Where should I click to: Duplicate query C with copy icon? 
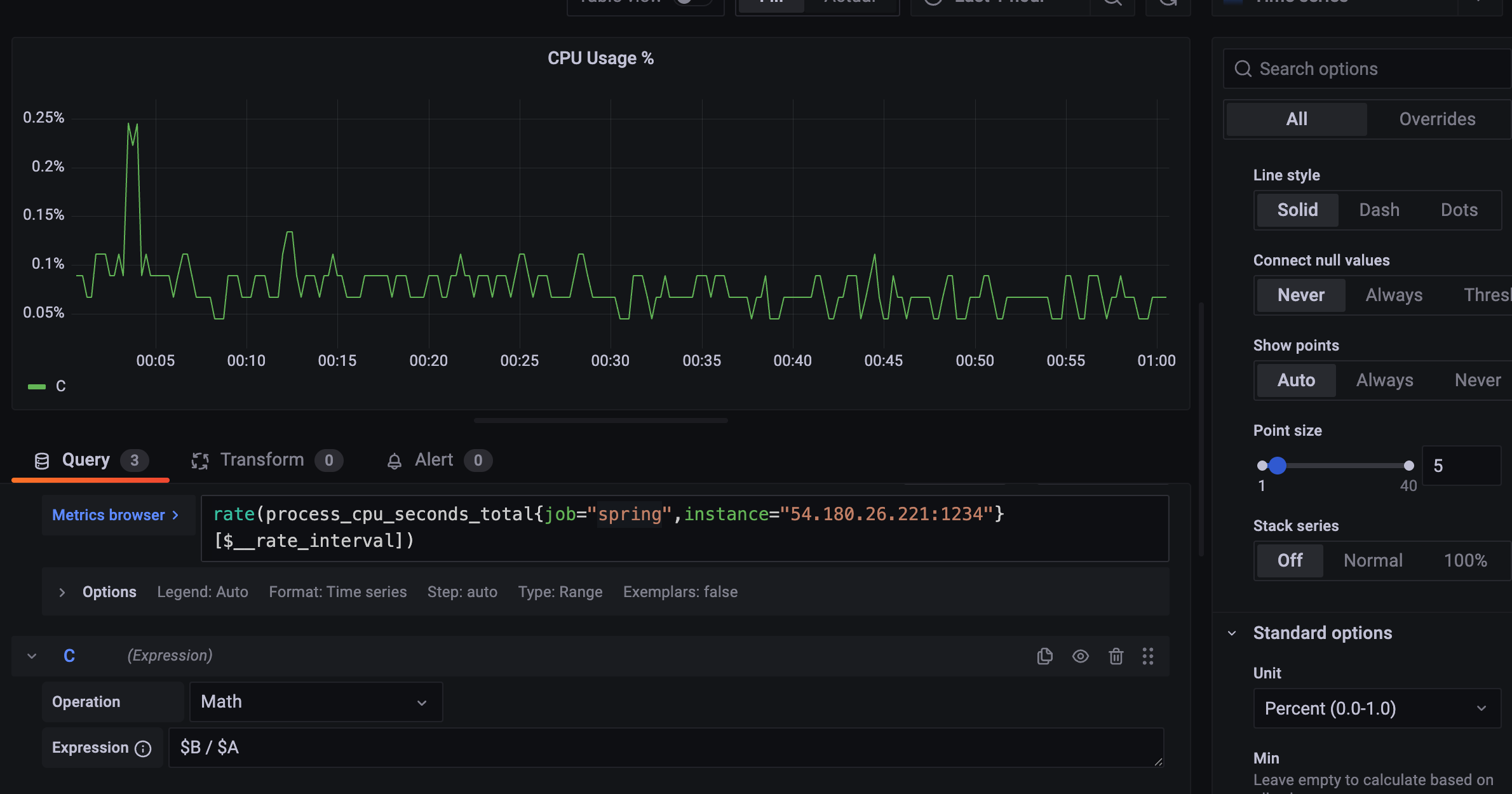pos(1044,656)
